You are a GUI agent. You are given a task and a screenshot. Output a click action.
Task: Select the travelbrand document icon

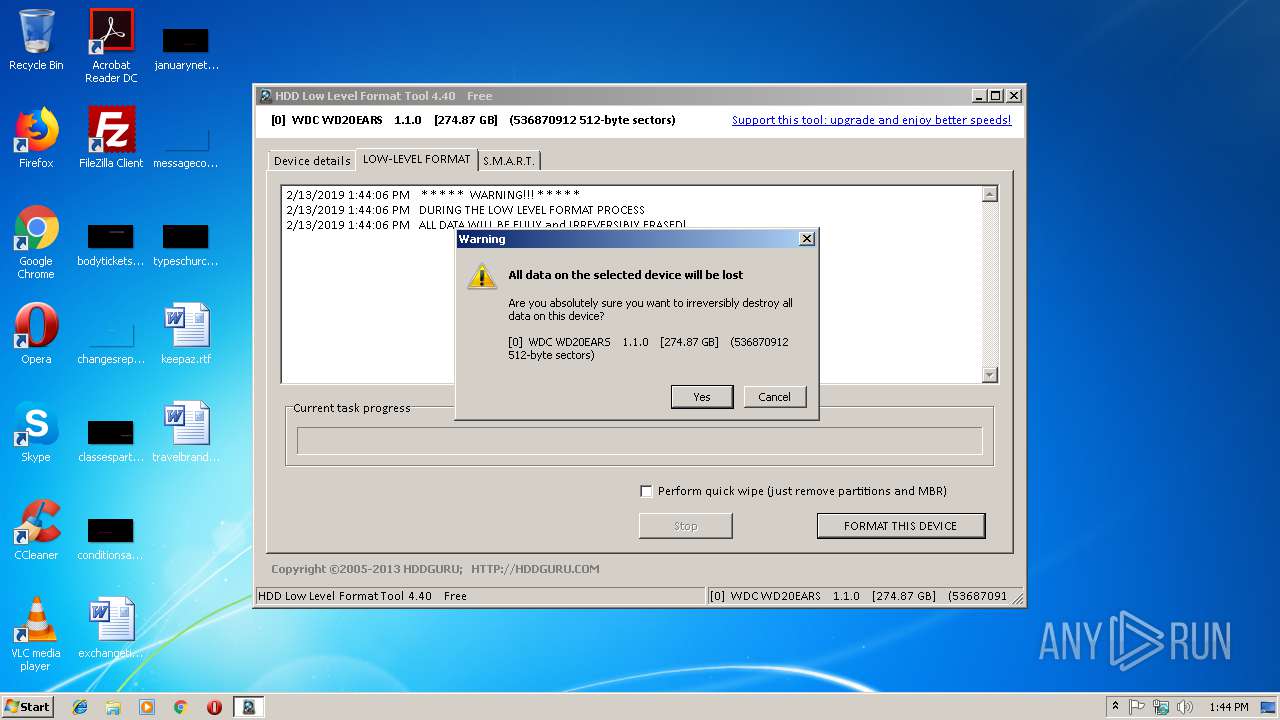pos(186,432)
